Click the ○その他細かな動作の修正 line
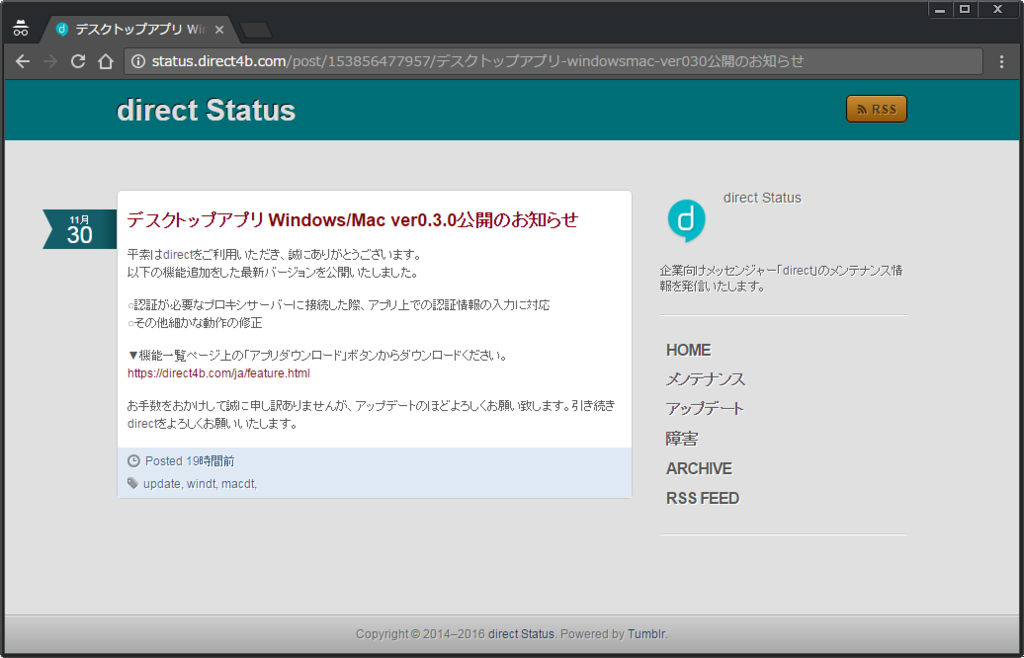The image size is (1024, 658). click(195, 322)
